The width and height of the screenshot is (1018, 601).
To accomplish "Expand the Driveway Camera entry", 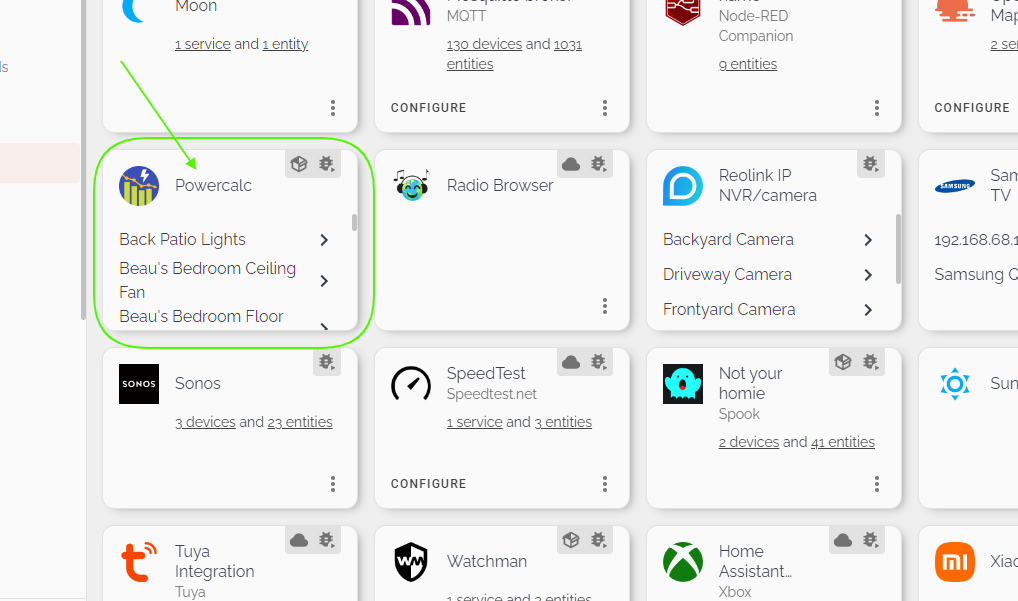I will tap(868, 274).
